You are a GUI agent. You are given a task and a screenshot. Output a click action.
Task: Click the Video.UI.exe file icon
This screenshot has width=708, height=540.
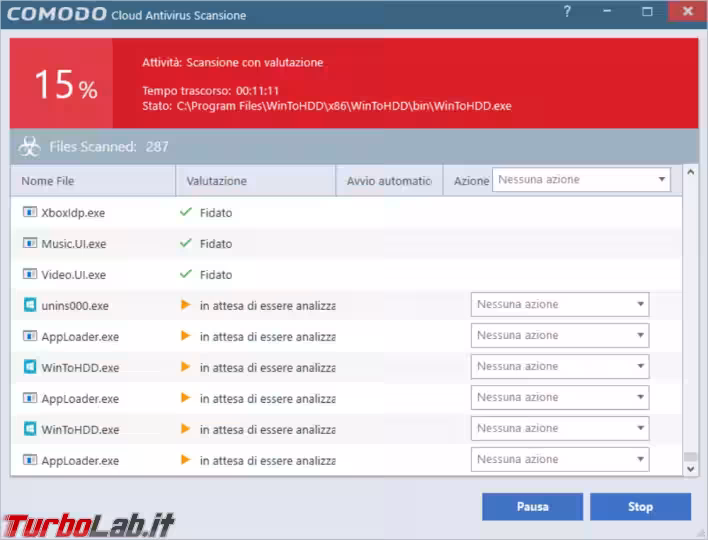[30, 274]
